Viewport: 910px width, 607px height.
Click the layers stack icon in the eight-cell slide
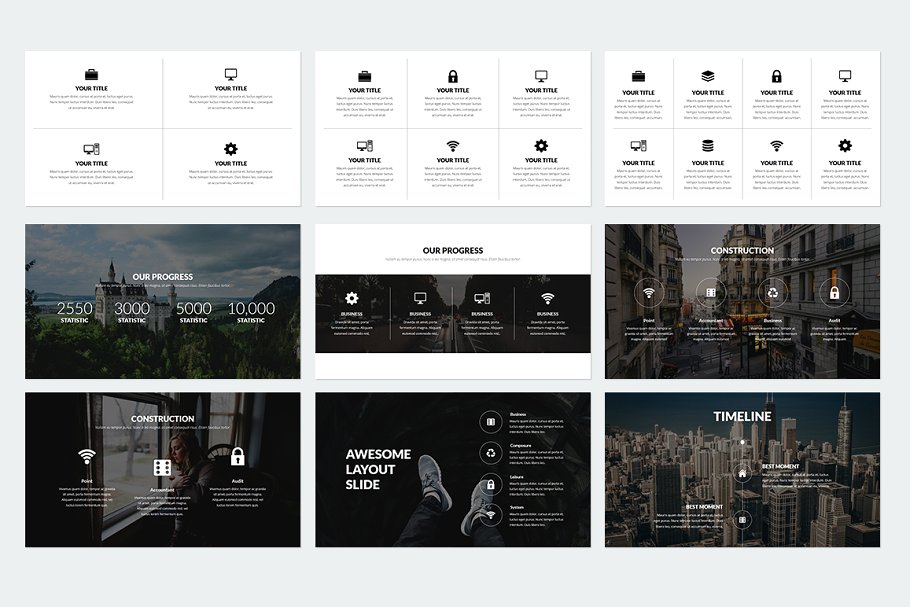(x=707, y=76)
